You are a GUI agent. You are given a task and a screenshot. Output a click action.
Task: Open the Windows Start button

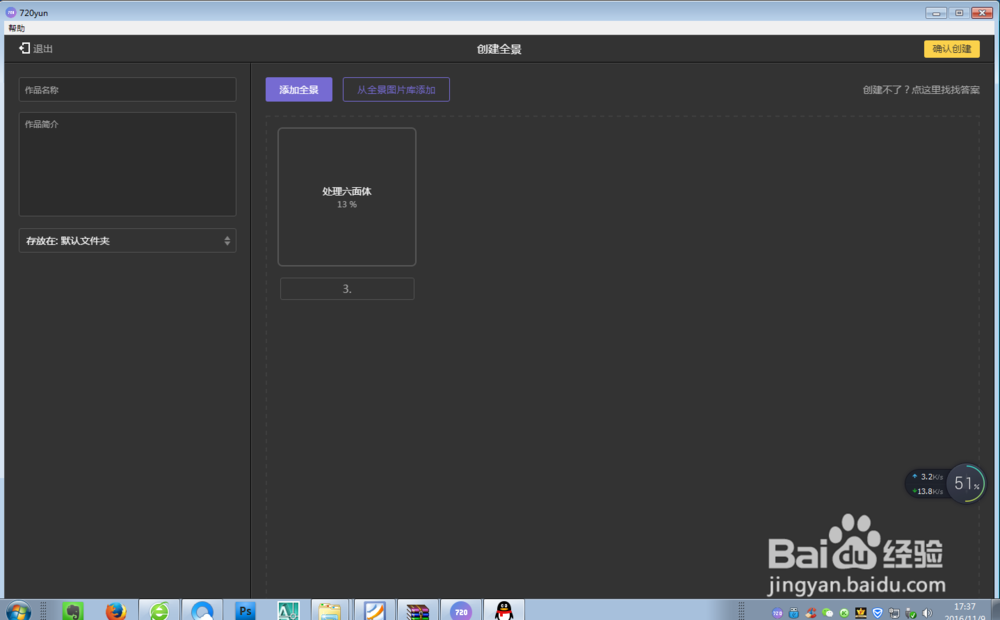(18, 611)
